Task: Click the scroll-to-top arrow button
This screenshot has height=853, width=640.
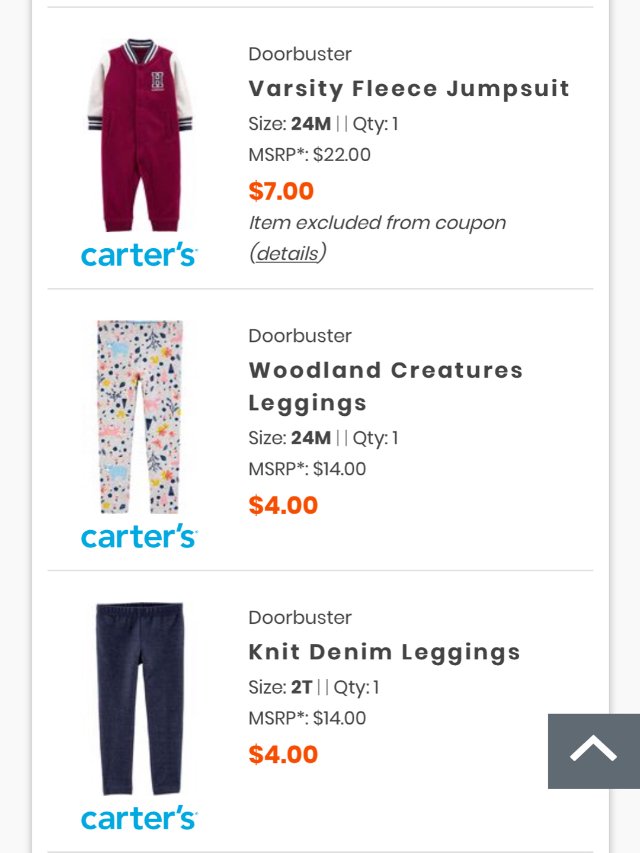Action: click(x=593, y=750)
